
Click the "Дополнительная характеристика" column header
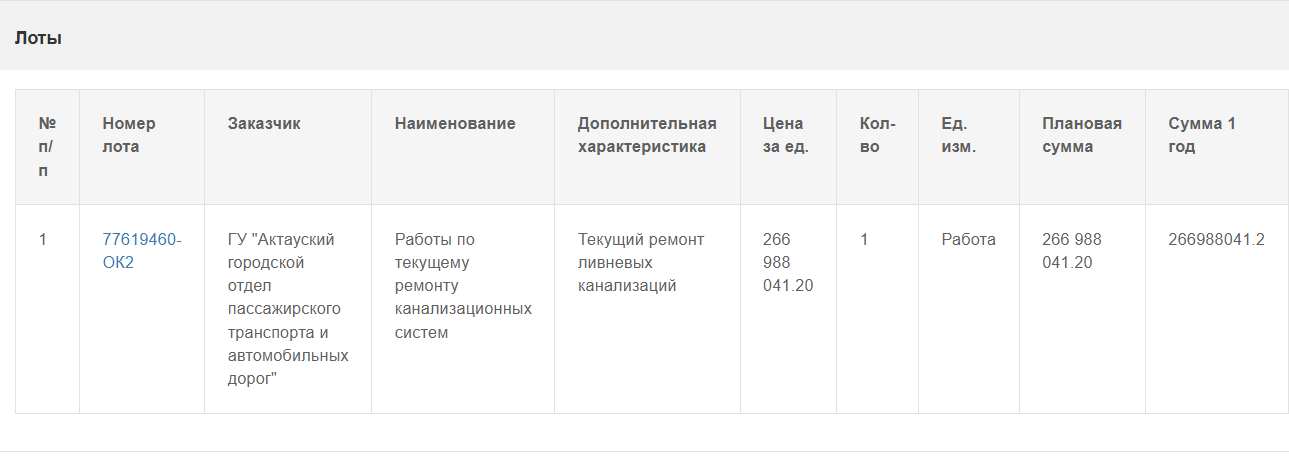click(x=646, y=135)
